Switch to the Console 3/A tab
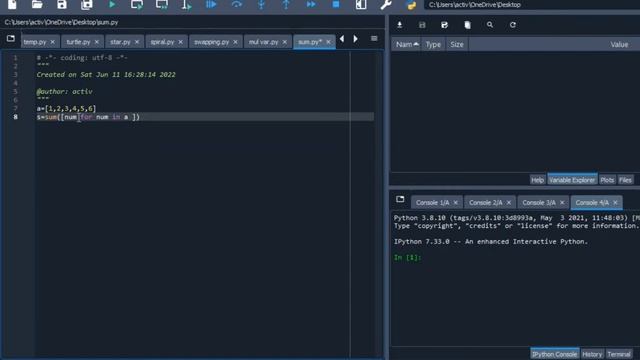Image resolution: width=640 pixels, height=360 pixels. pos(539,202)
